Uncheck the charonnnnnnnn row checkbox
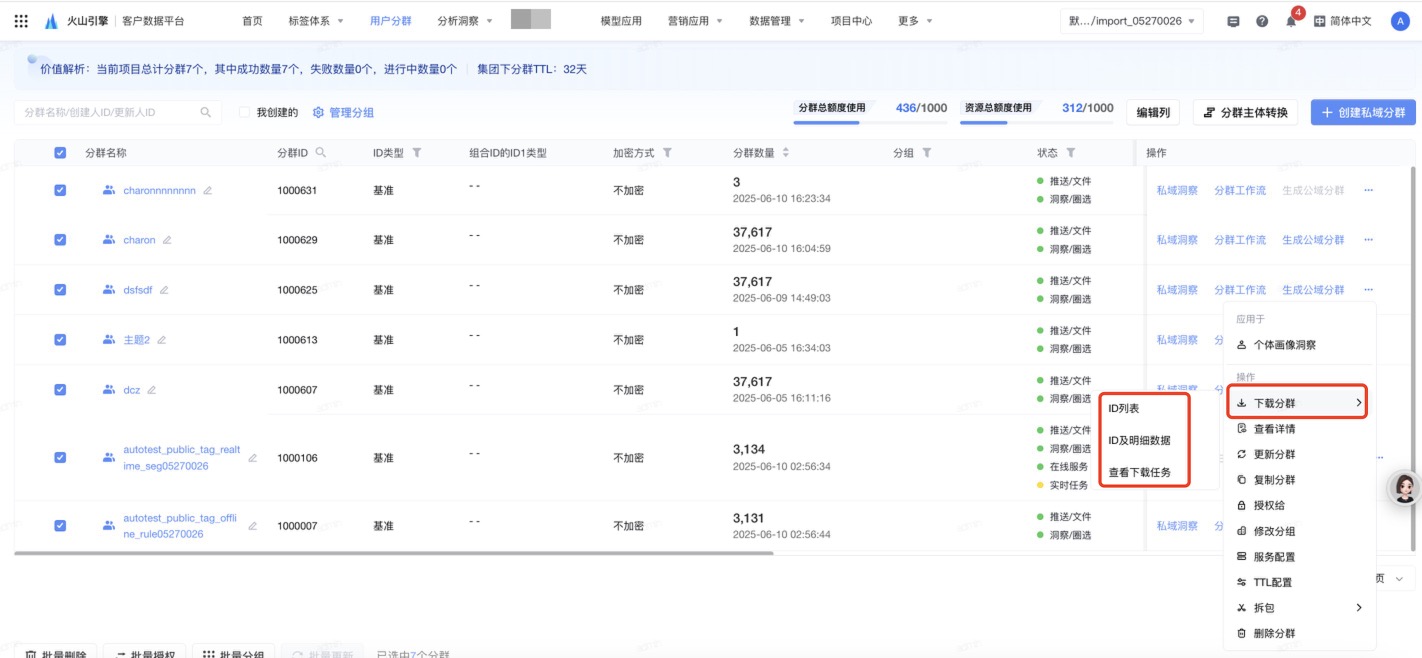The image size is (1422, 658). pyautogui.click(x=60, y=190)
